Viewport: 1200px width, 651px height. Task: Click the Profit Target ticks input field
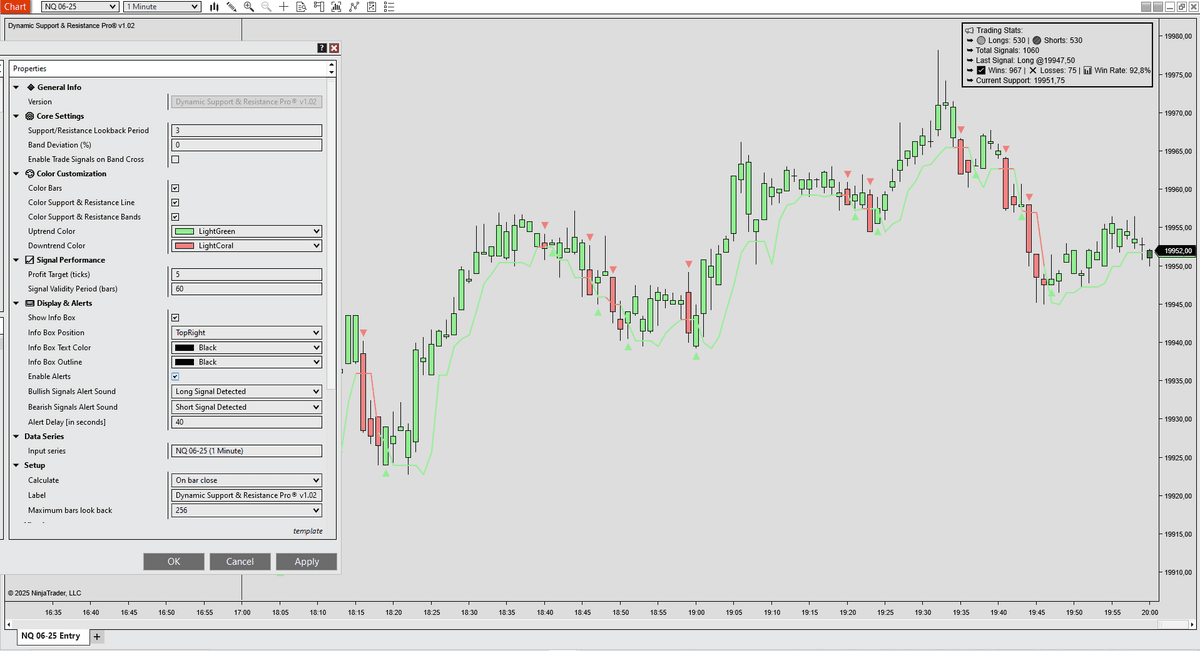point(247,275)
